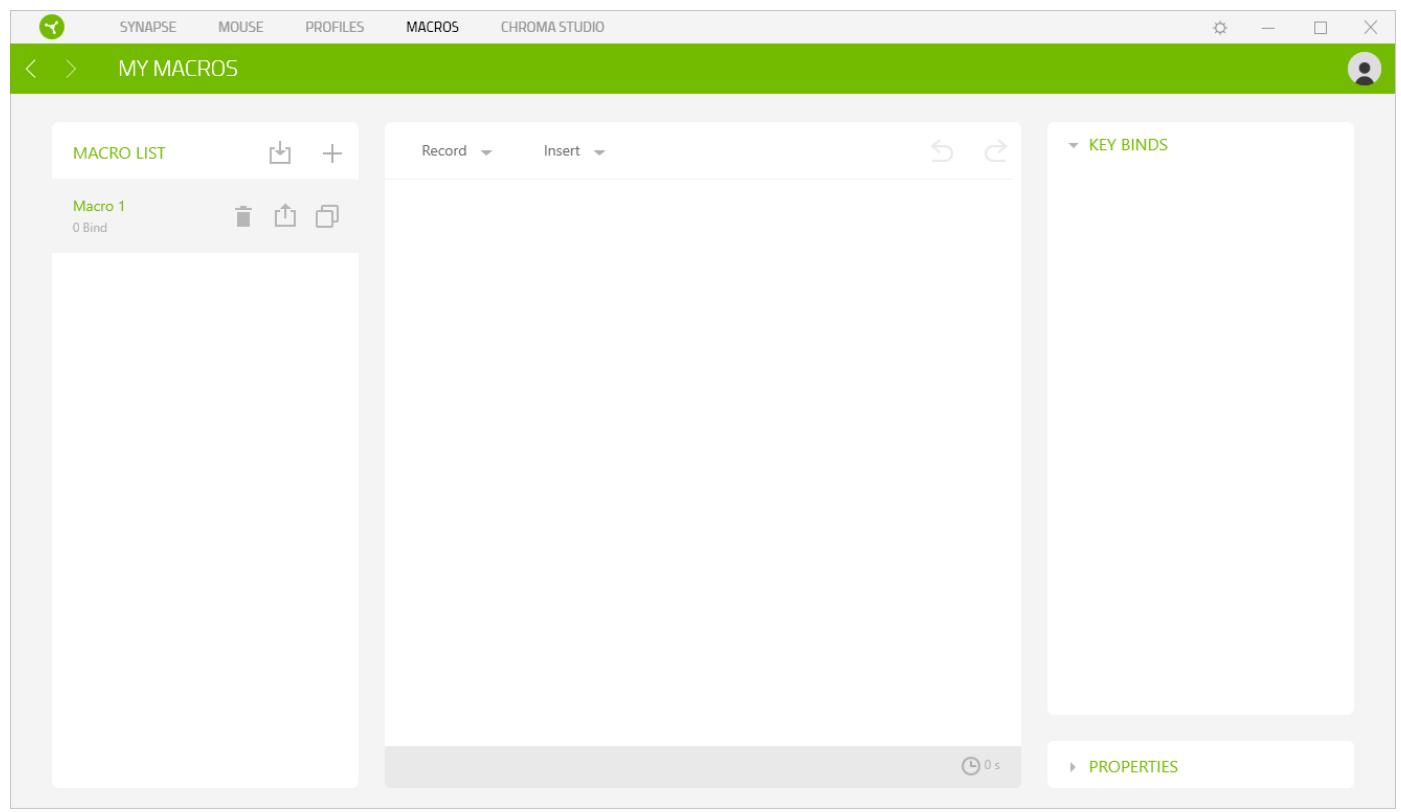Redo the last macro edit
The image size is (1401, 812).
(994, 151)
